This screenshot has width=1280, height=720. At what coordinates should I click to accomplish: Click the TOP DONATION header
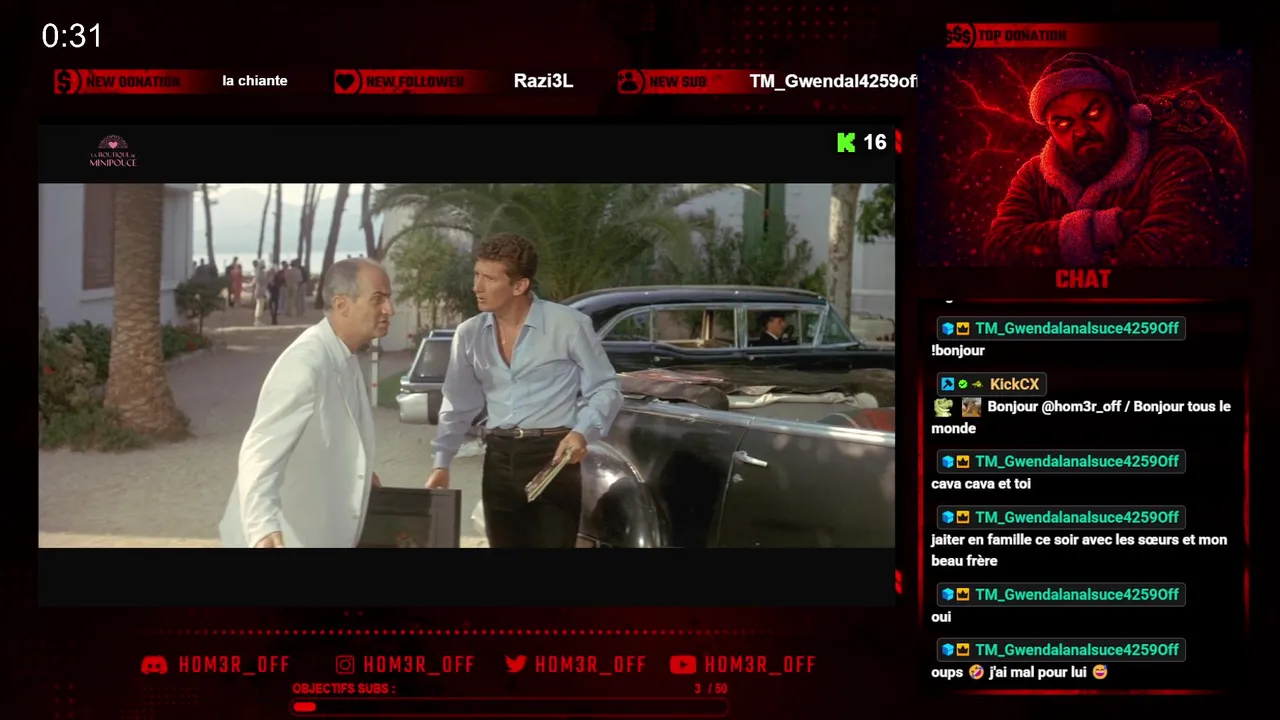point(1022,36)
